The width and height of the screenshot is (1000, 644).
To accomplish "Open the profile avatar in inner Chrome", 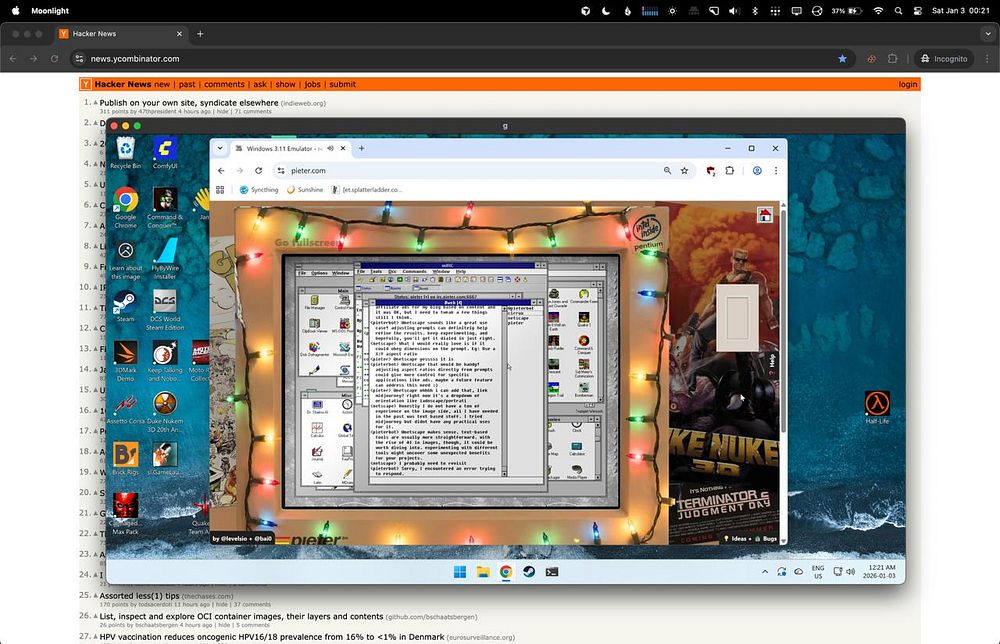I will click(757, 171).
